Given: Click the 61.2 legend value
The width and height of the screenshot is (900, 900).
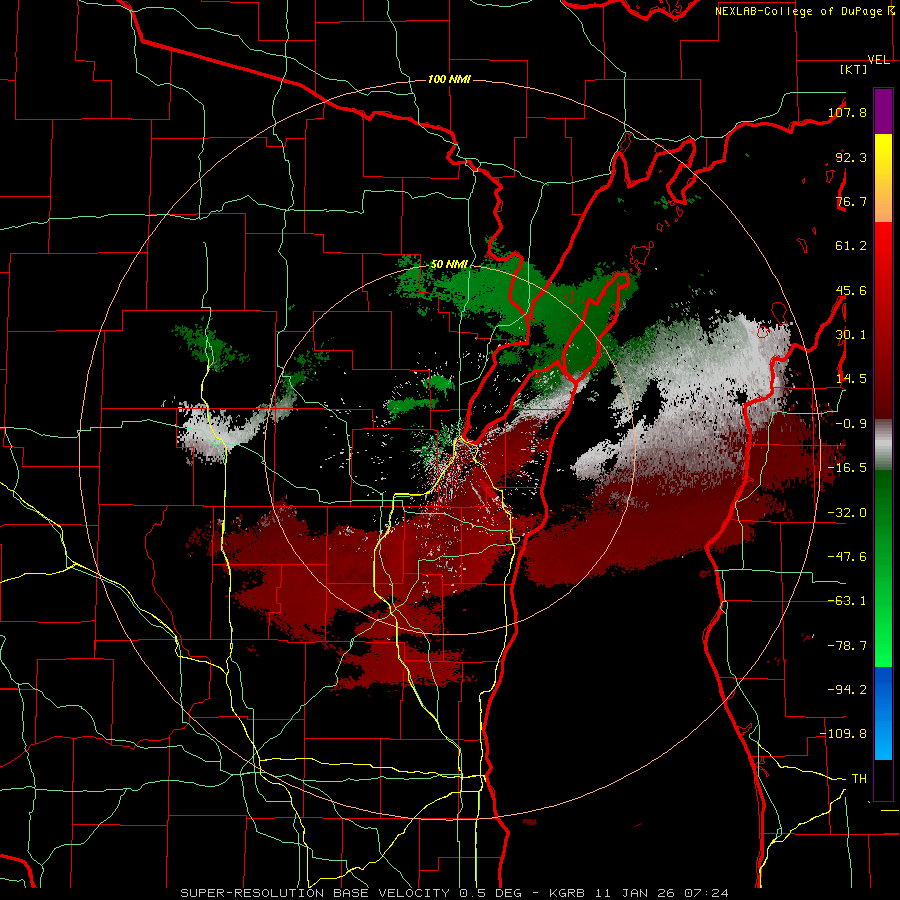Looking at the screenshot, I should point(851,246).
